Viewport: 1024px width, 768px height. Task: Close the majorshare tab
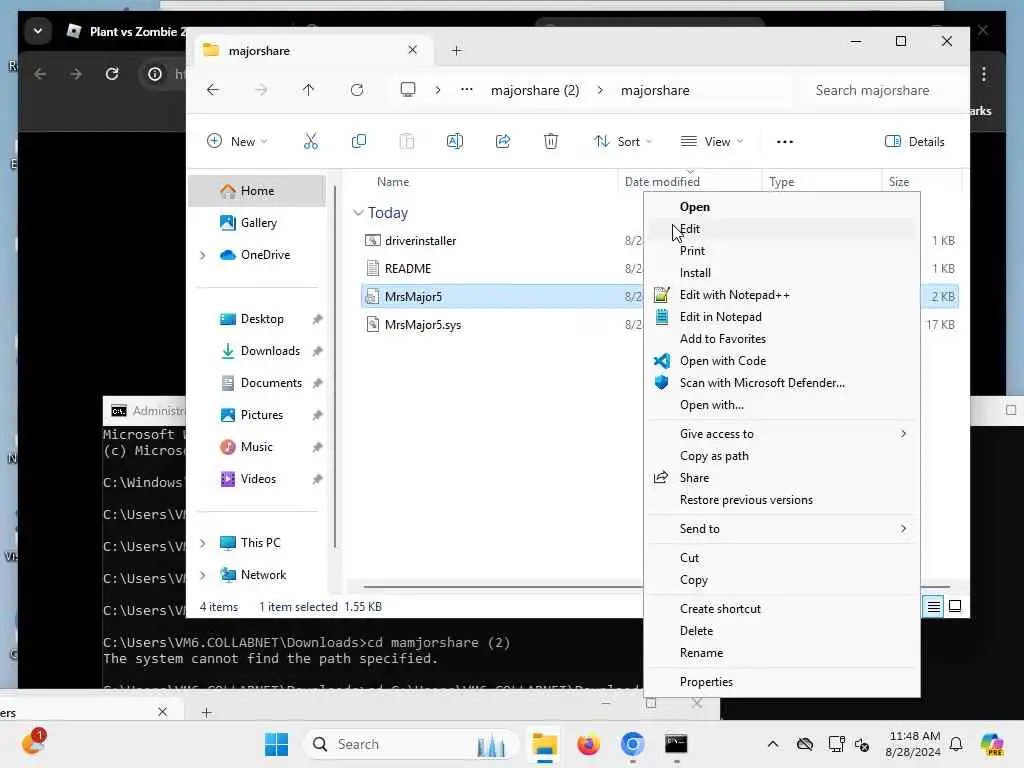[413, 50]
